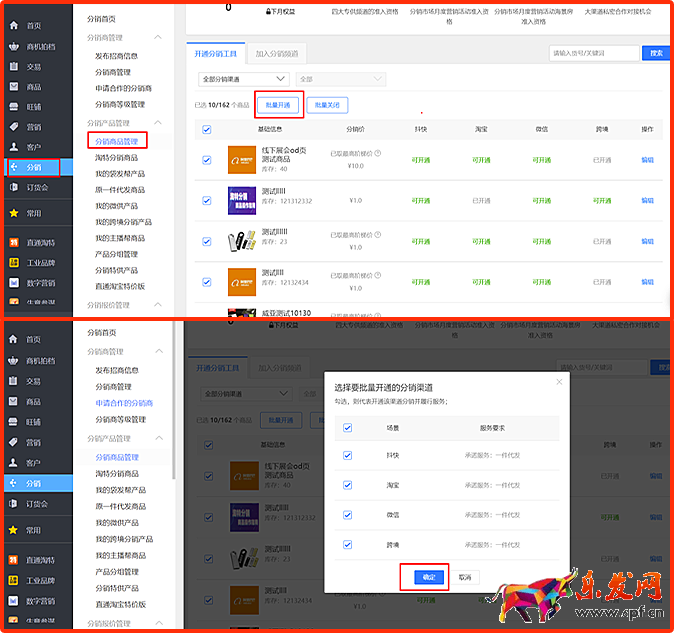
Task: Confirm dialog with blue 确定 button
Action: click(x=429, y=577)
